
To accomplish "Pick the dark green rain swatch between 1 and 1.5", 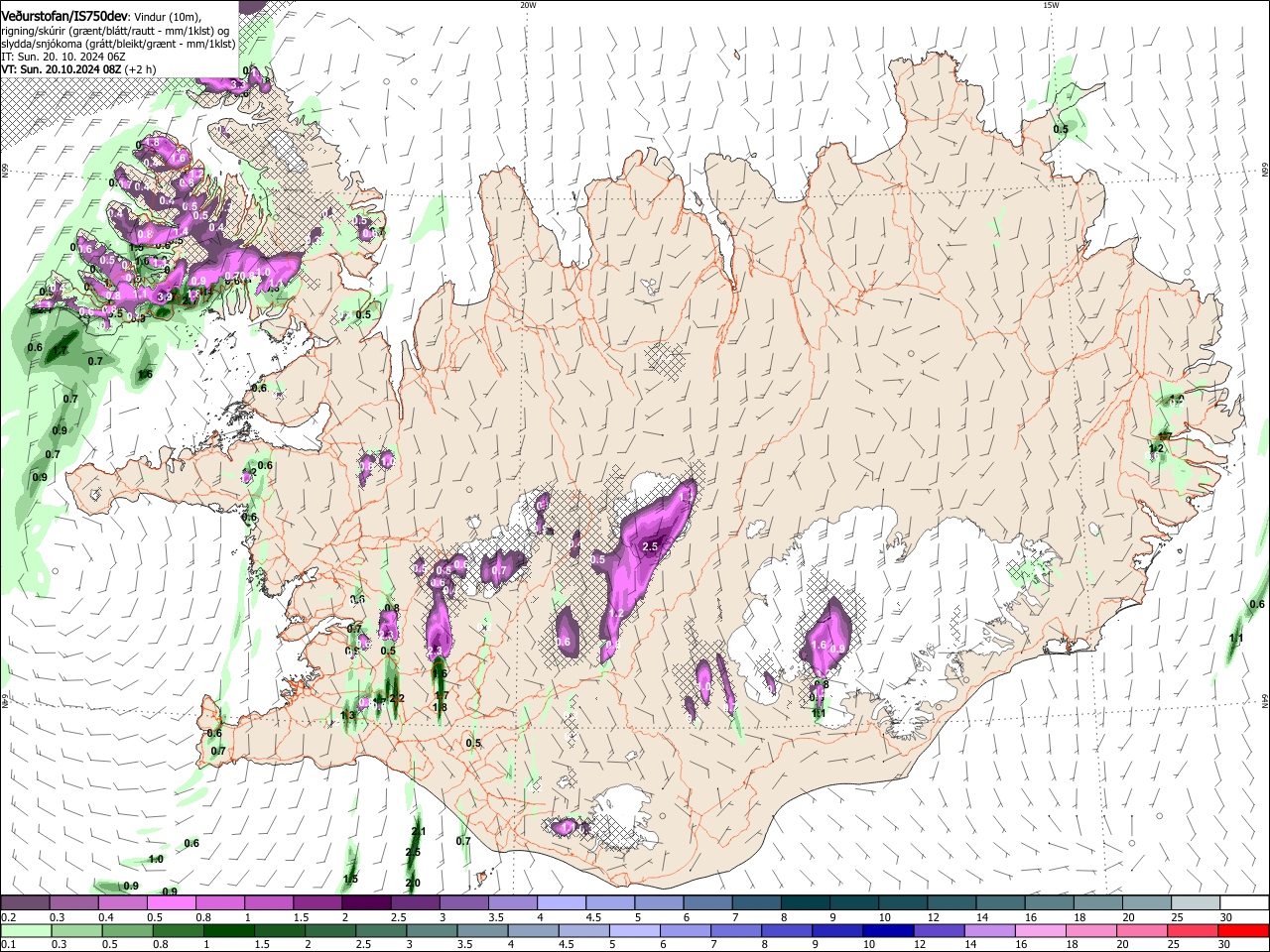I will point(228,930).
